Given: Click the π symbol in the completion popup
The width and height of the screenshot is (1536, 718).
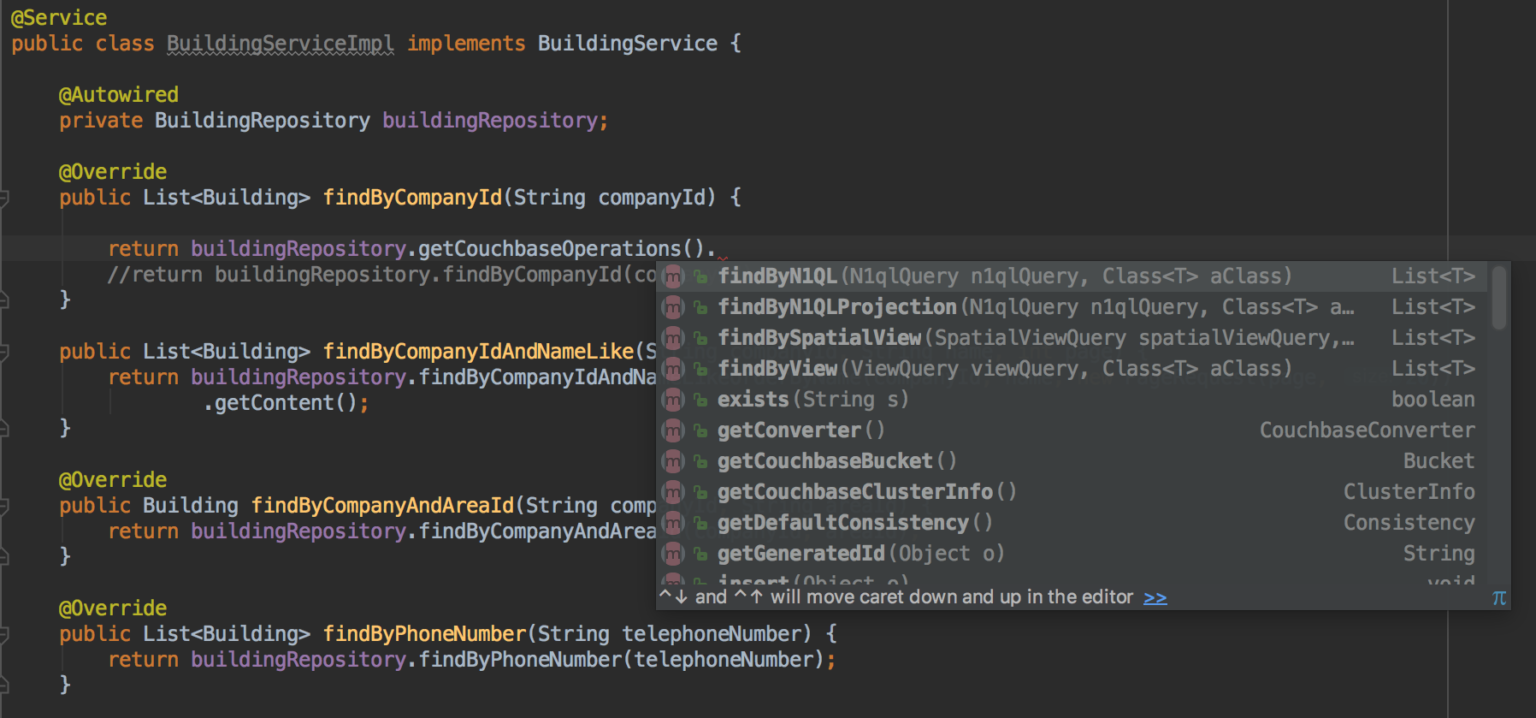Looking at the screenshot, I should click(x=1499, y=596).
